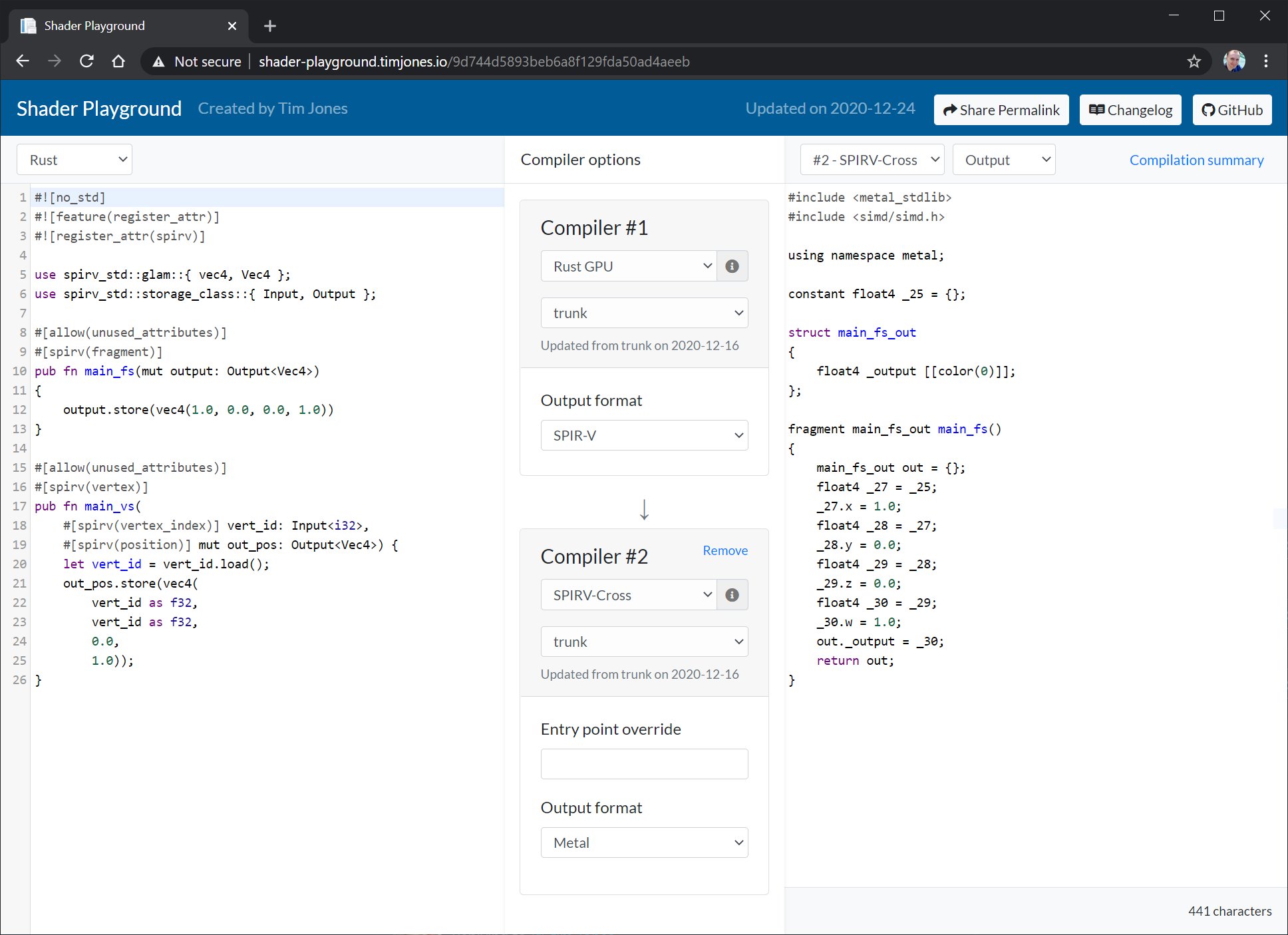Show info for Rust GPU compiler
The image size is (1288, 935).
(x=732, y=266)
